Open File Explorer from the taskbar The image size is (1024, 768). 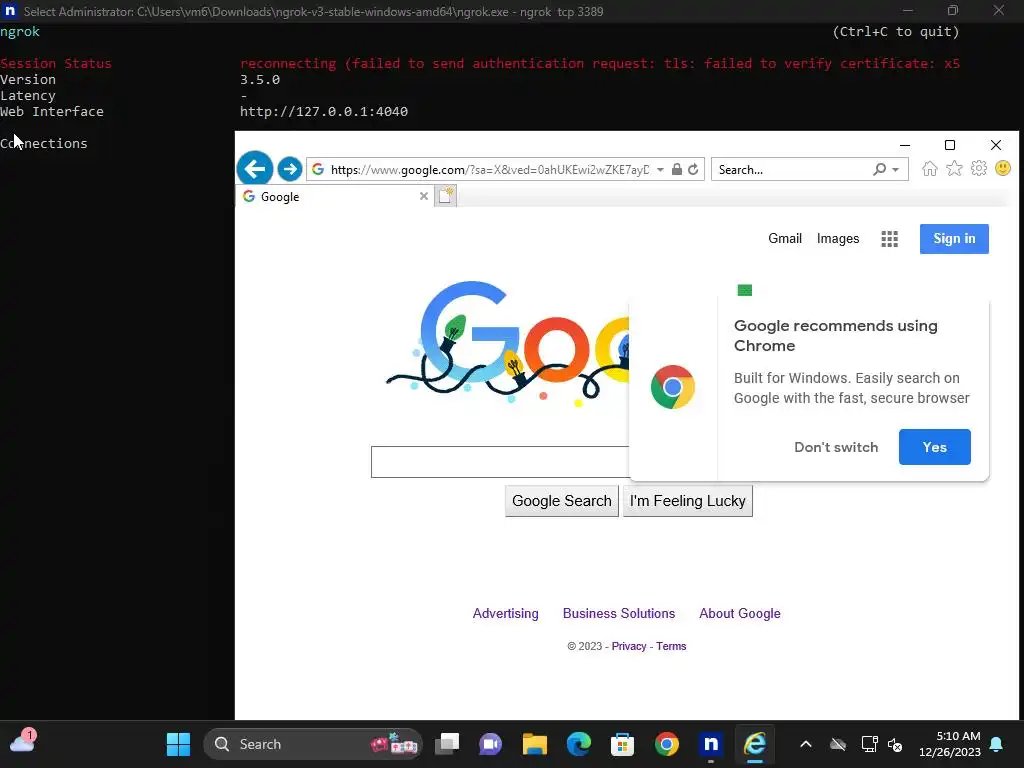pyautogui.click(x=534, y=744)
